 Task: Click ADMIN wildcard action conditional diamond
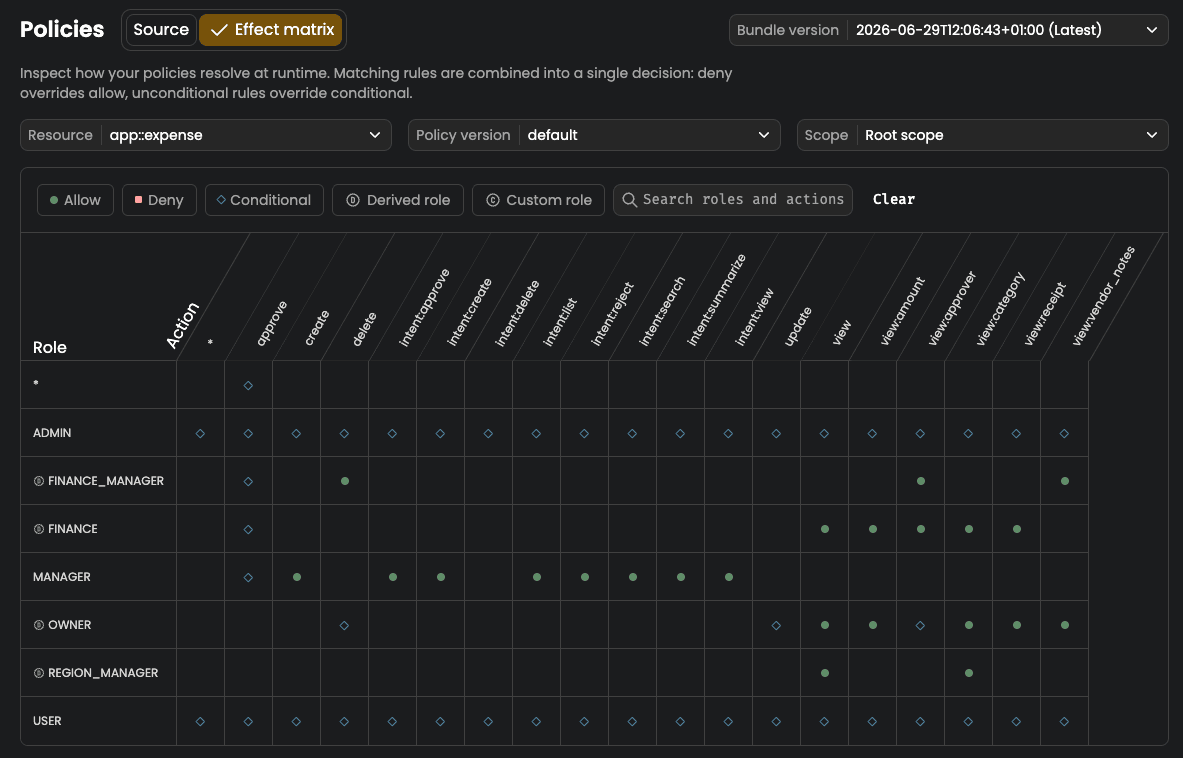tap(200, 434)
